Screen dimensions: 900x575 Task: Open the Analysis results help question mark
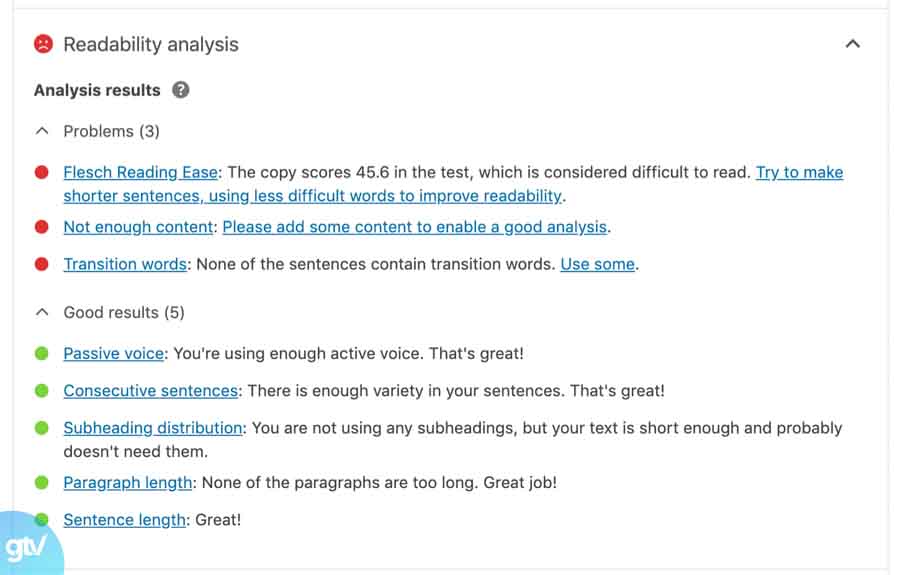point(180,90)
